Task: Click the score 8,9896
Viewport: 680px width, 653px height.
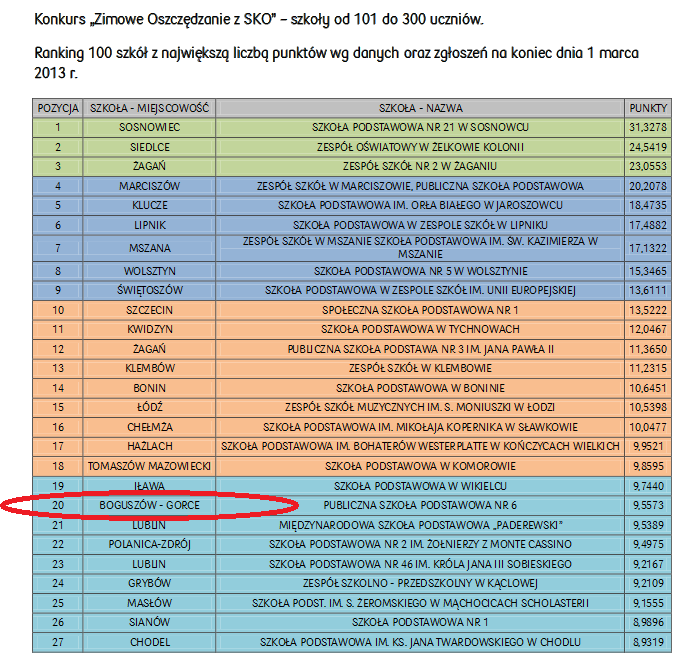Action: tap(648, 623)
